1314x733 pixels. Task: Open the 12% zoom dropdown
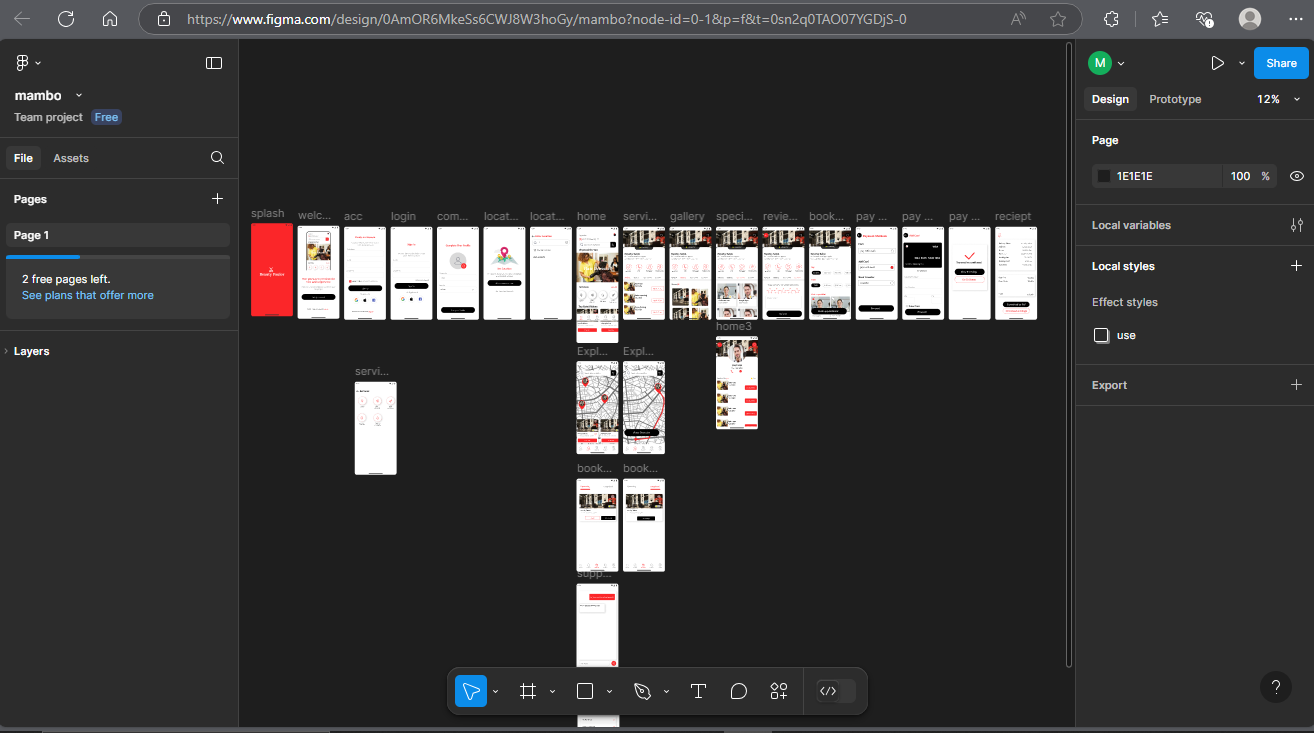[1278, 99]
